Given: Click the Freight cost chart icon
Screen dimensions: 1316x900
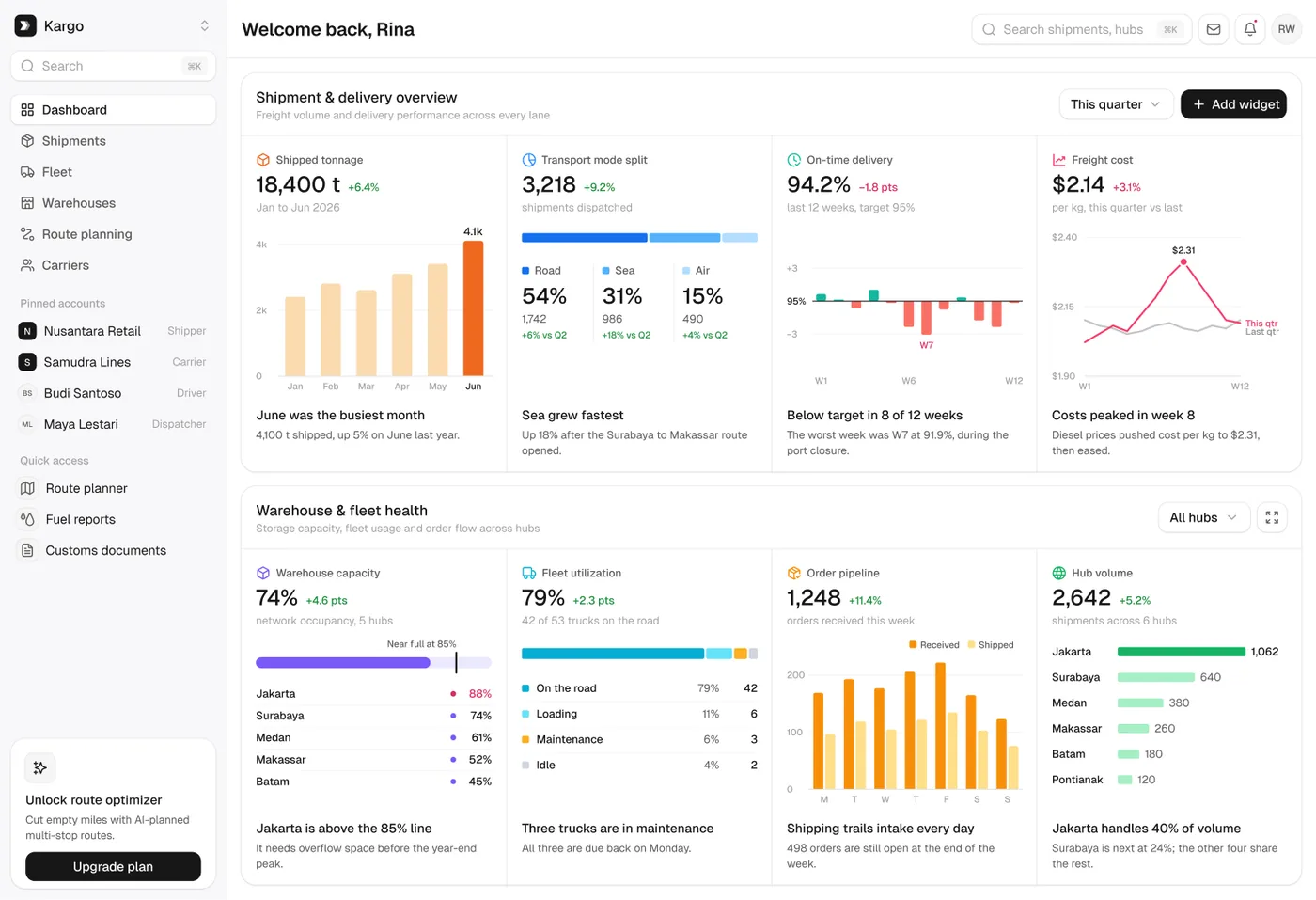Looking at the screenshot, I should 1059,160.
